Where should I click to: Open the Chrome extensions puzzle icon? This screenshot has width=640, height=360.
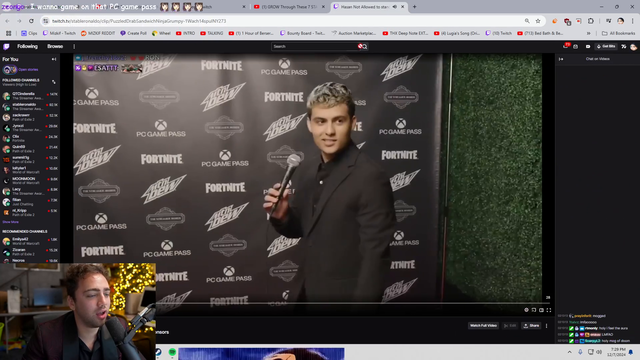[x=591, y=21]
